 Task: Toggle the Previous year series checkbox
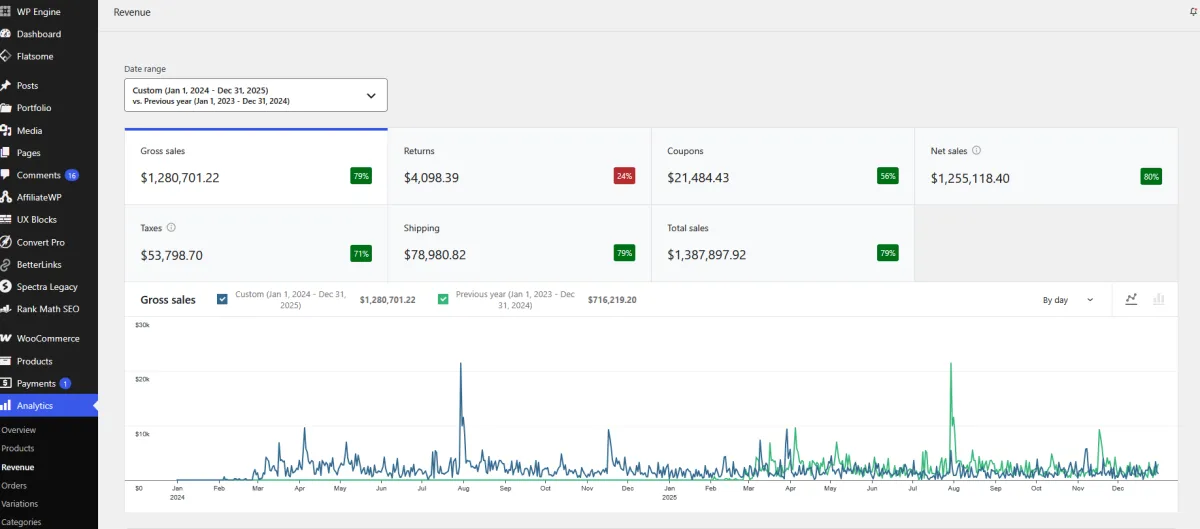[443, 299]
